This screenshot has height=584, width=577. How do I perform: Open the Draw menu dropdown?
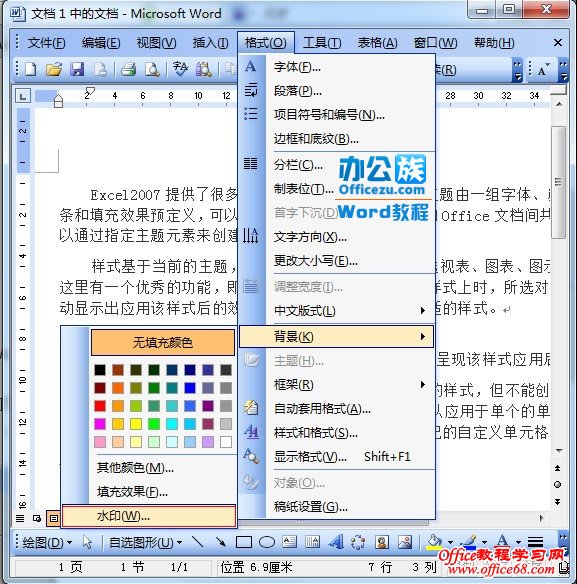tap(47, 542)
